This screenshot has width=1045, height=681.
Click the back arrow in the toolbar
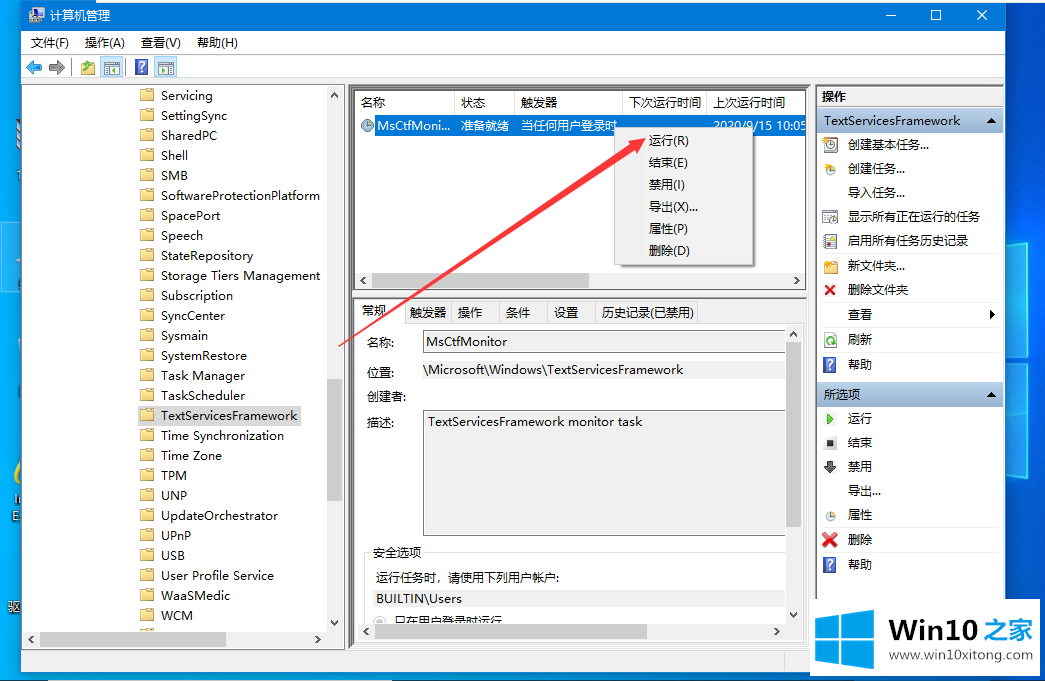[x=34, y=67]
